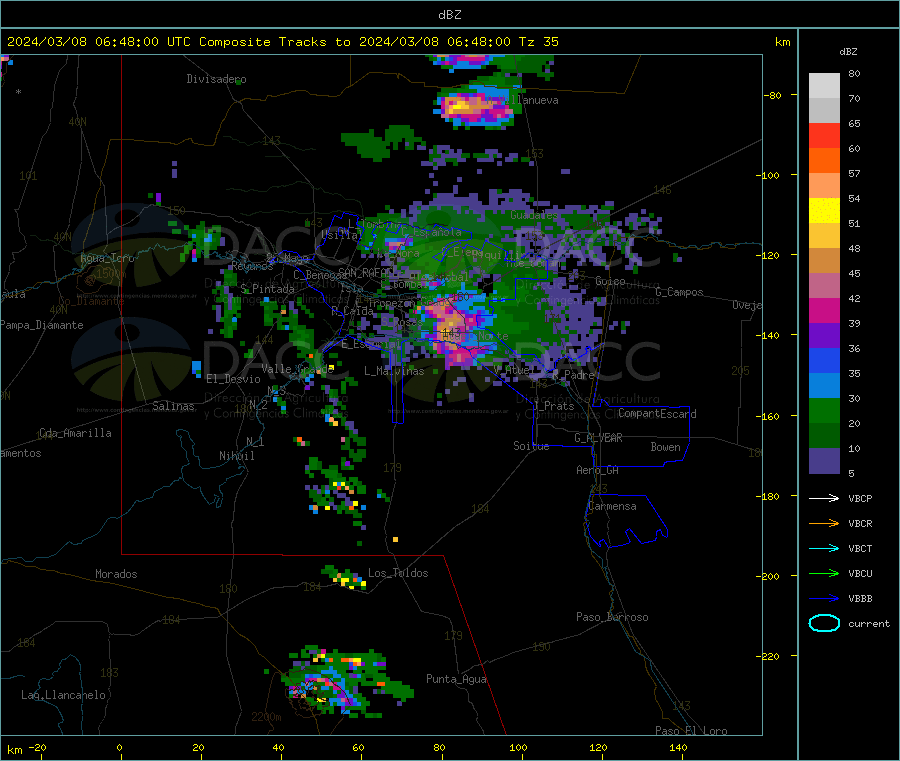Select the bright green 20-30 dBZ swatch
The height and width of the screenshot is (761, 900).
point(824,410)
